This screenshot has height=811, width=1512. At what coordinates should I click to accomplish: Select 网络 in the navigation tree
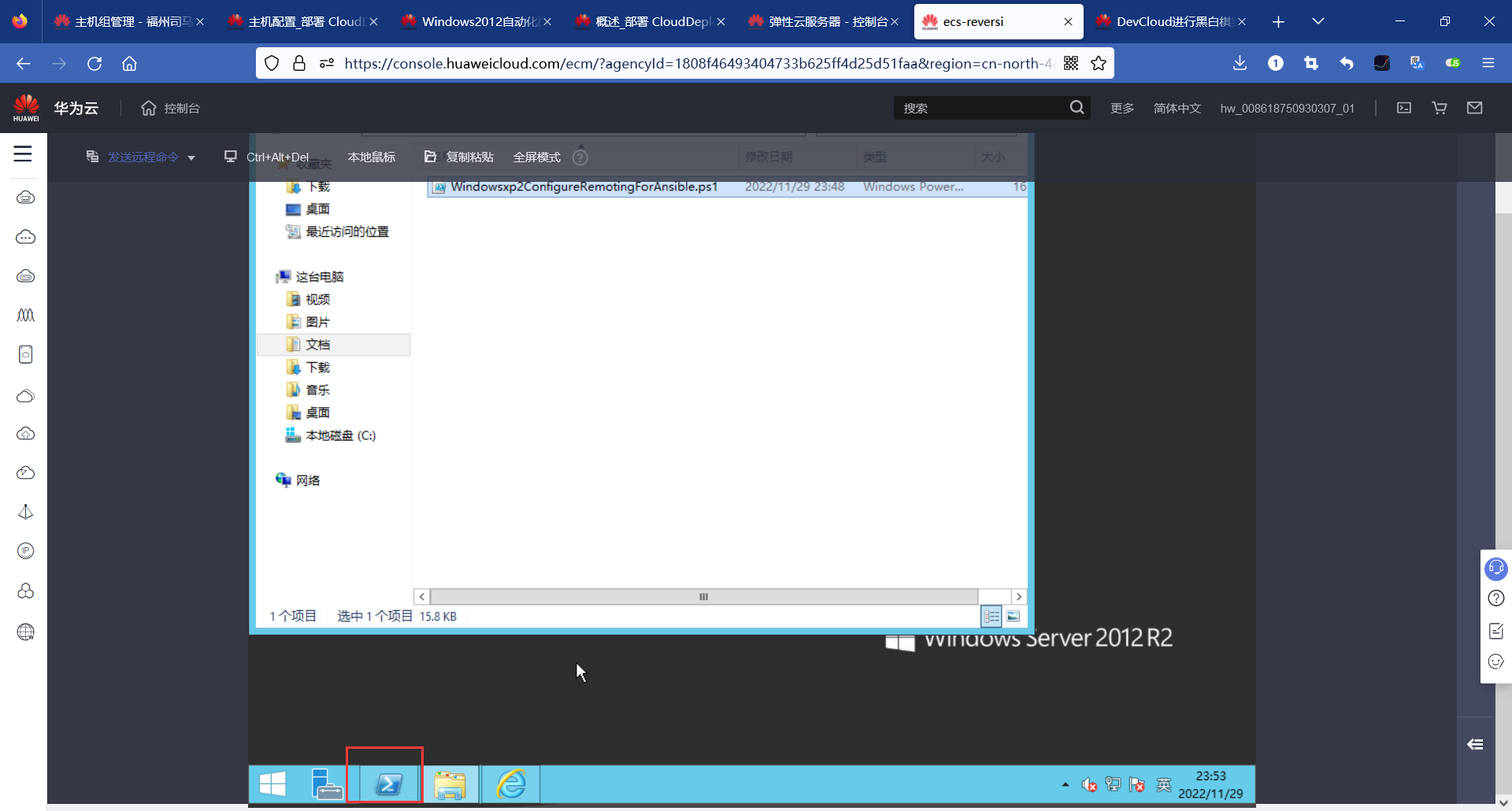[x=298, y=480]
